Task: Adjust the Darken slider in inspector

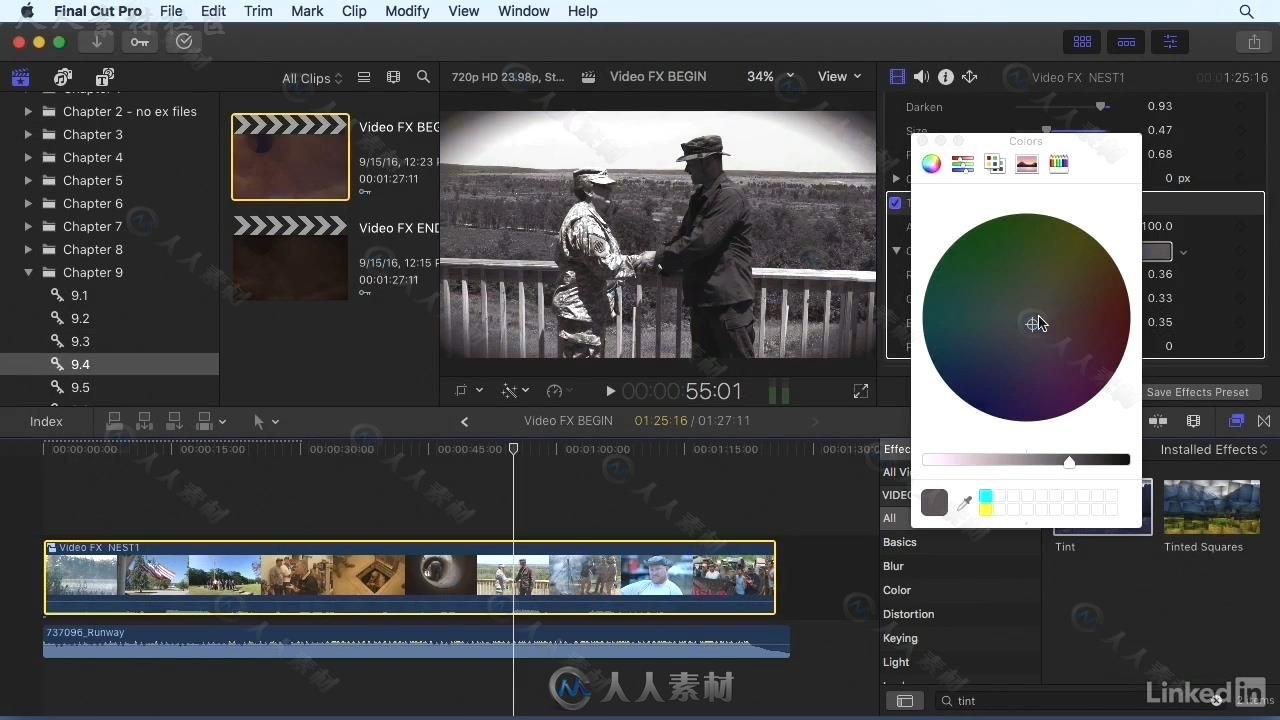Action: coord(1062,107)
